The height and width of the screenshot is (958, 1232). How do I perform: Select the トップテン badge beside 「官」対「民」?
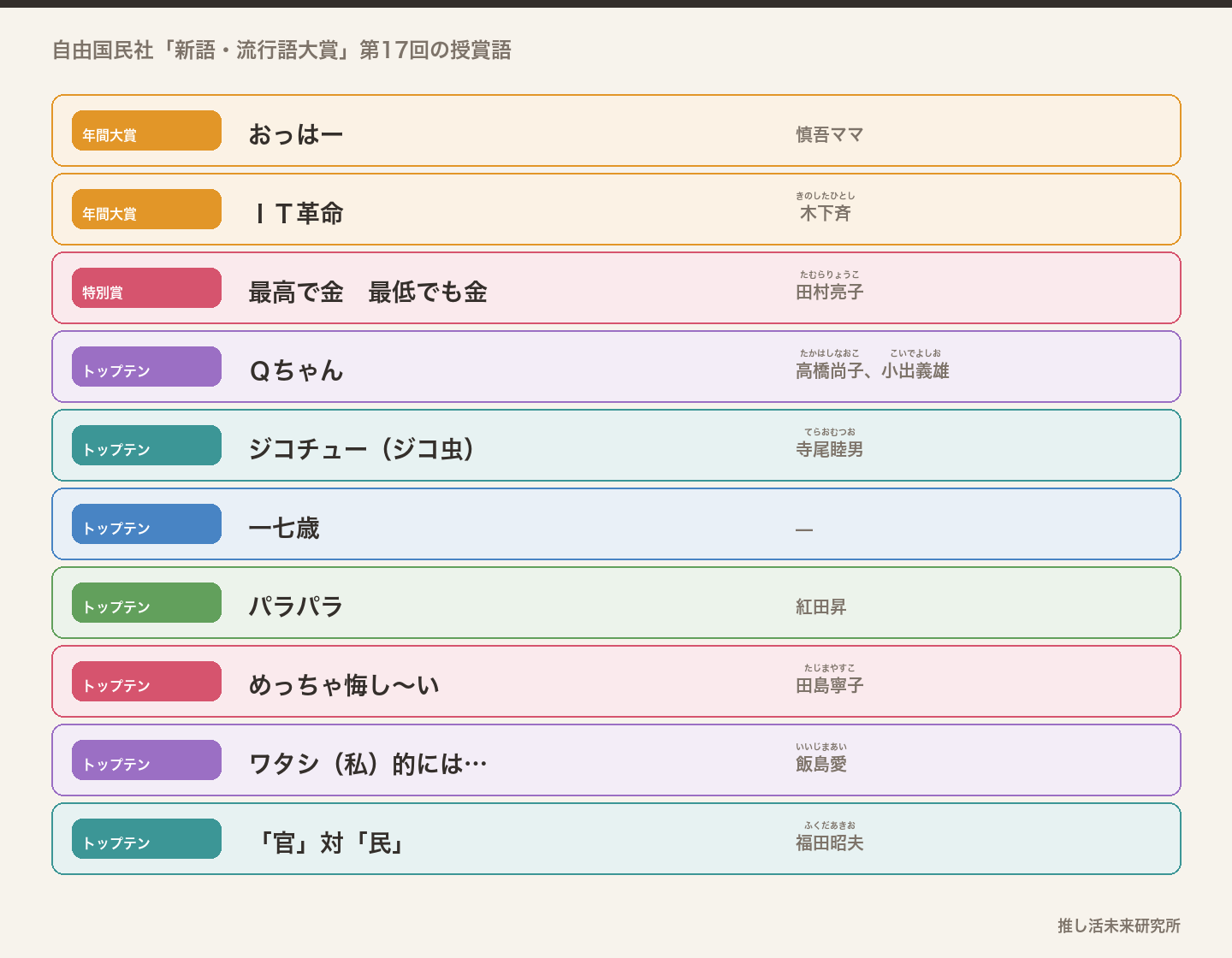click(x=146, y=839)
